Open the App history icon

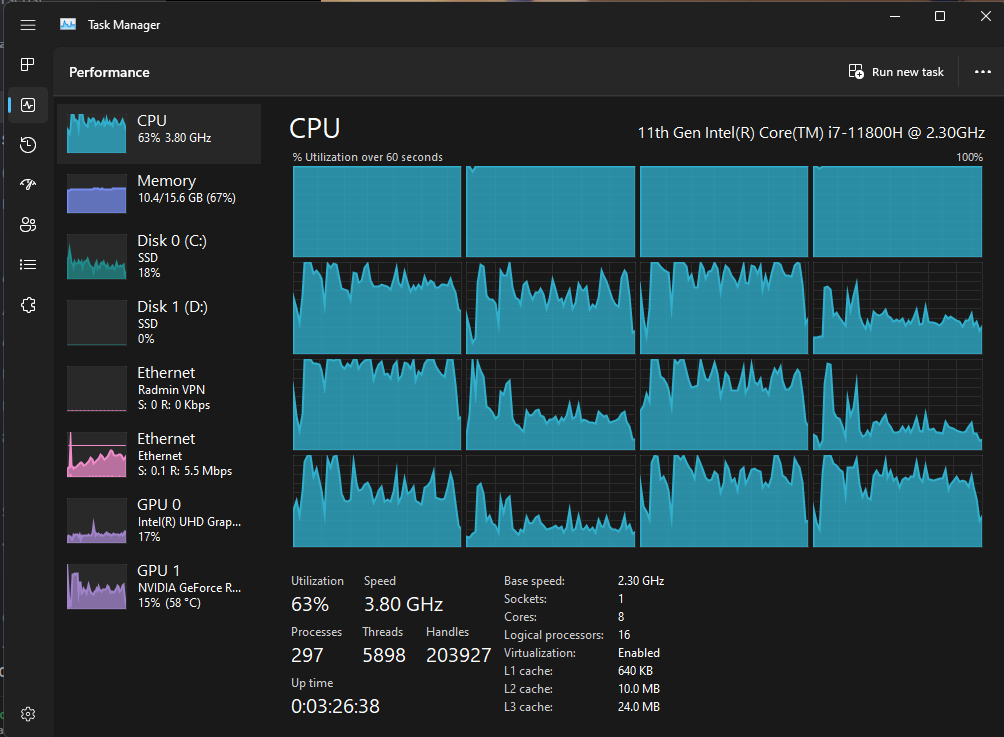coord(27,144)
